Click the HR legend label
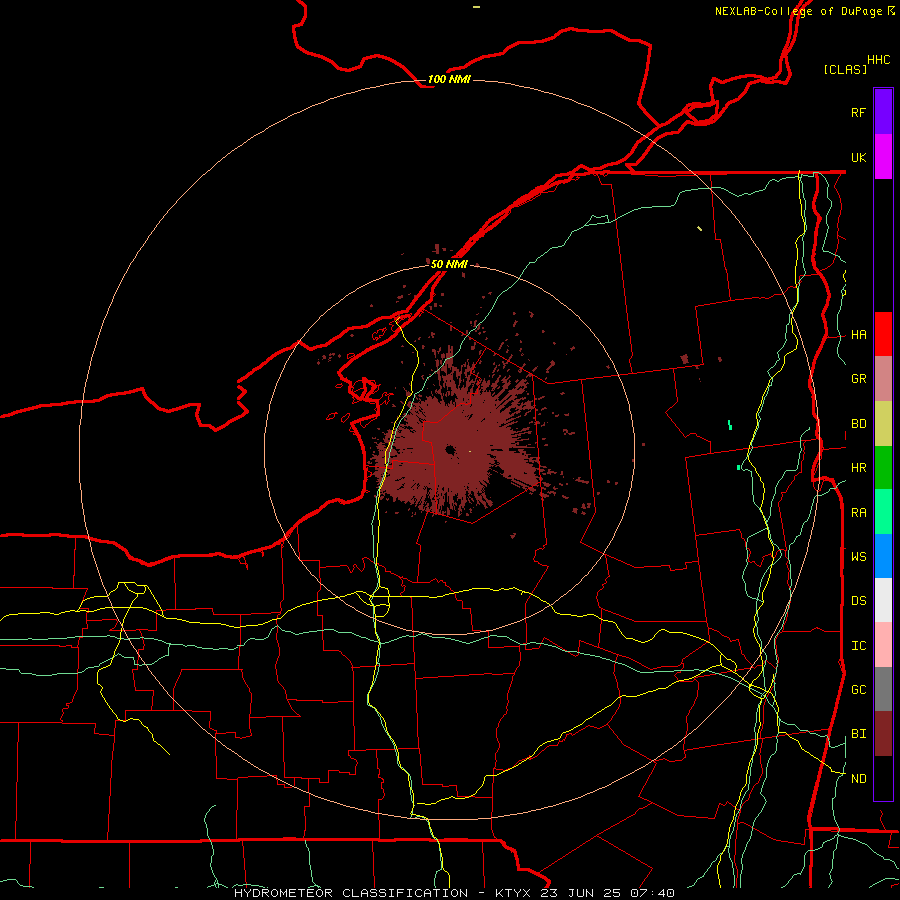This screenshot has width=900, height=900. pyautogui.click(x=858, y=468)
